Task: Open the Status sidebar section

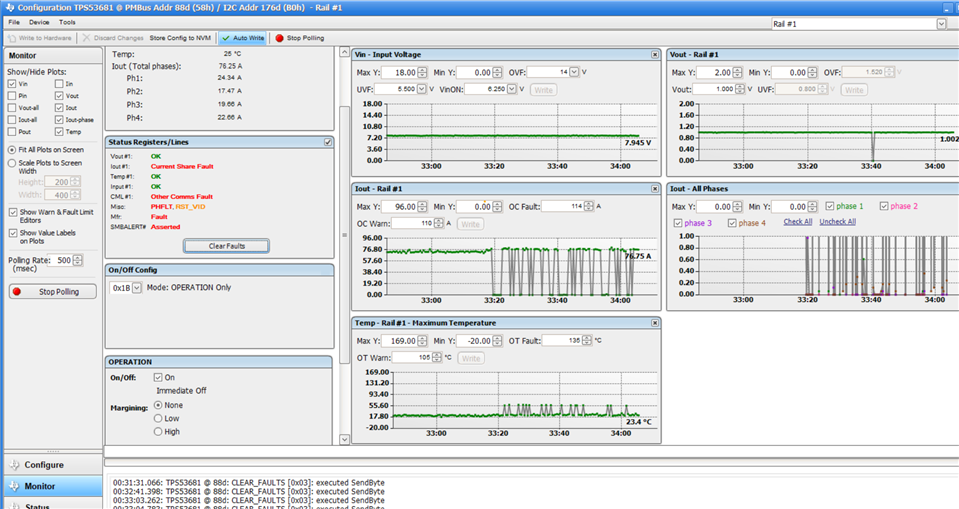Action: pyautogui.click(x=53, y=505)
